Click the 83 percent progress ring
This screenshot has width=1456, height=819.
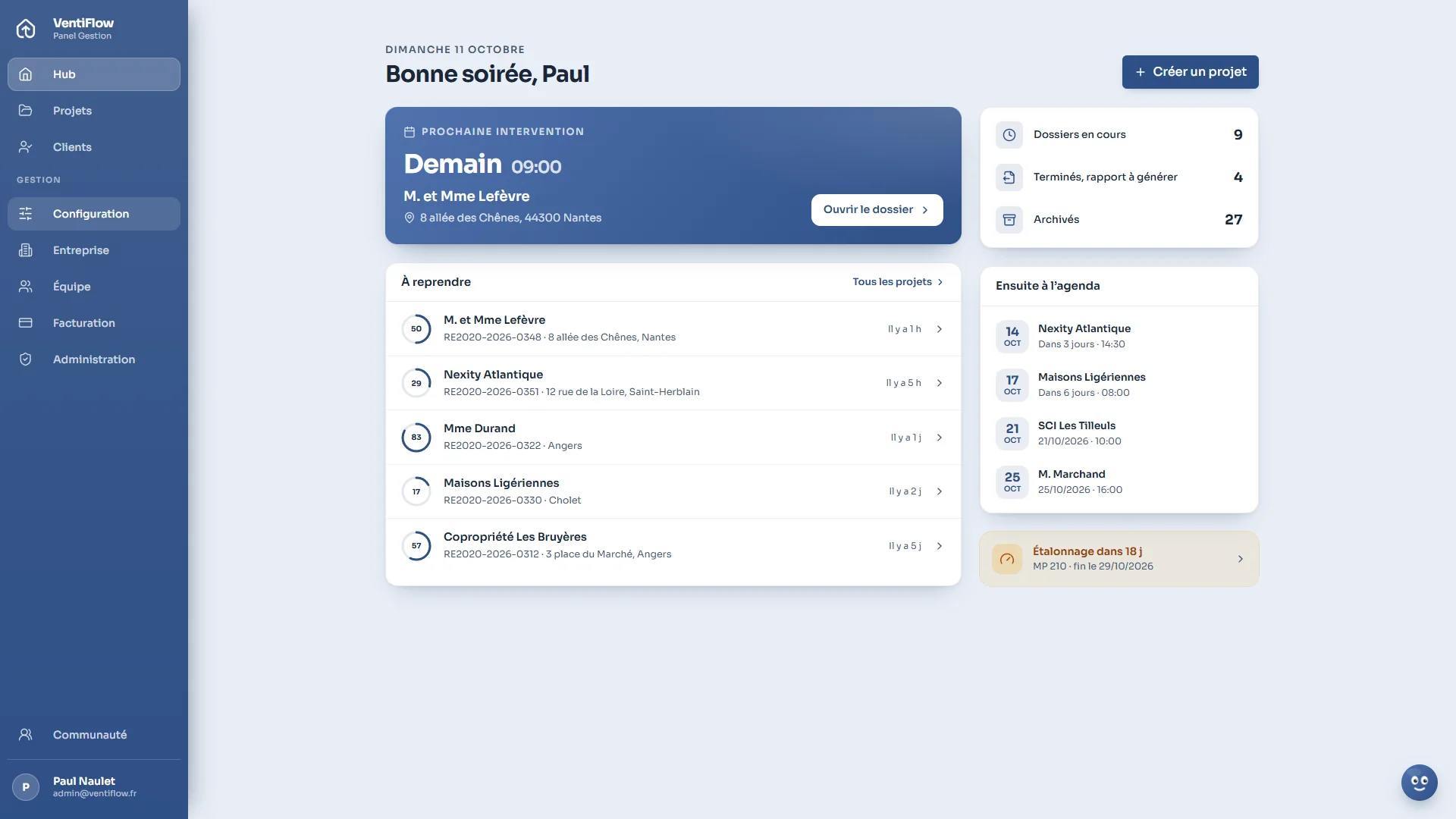point(416,438)
